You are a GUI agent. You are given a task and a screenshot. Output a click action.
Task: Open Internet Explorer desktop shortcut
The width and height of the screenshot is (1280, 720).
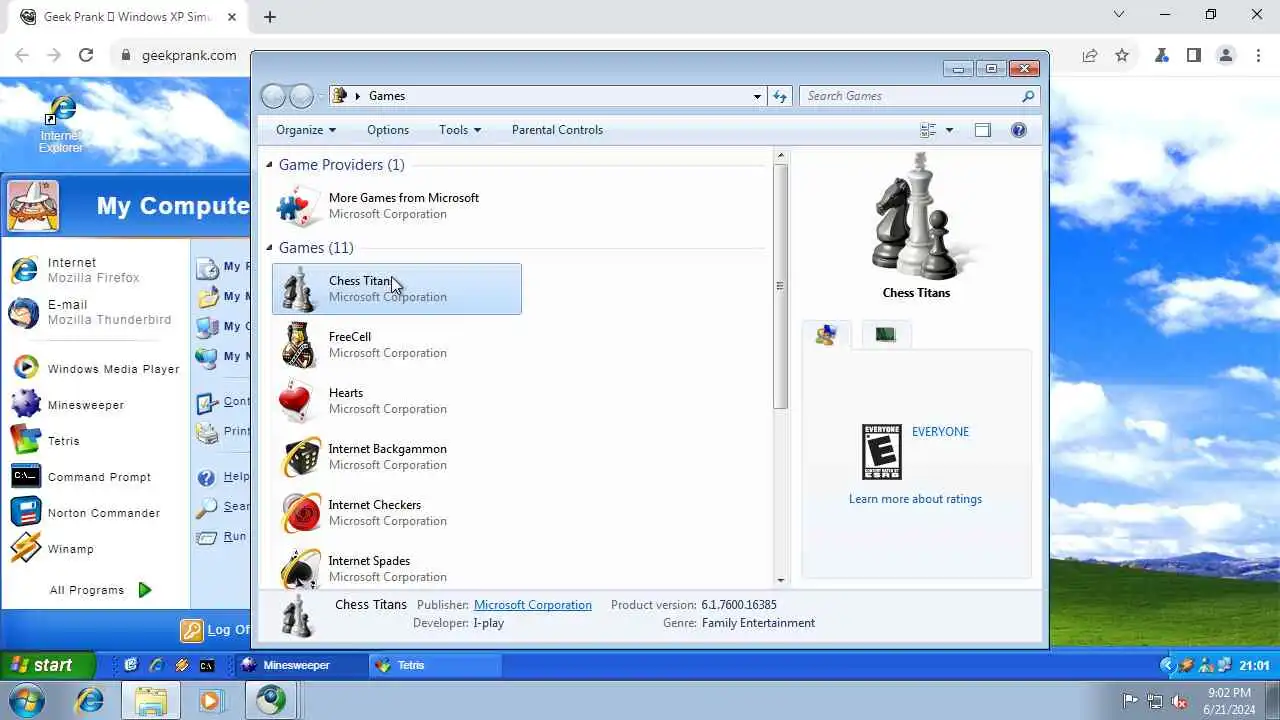point(61,125)
